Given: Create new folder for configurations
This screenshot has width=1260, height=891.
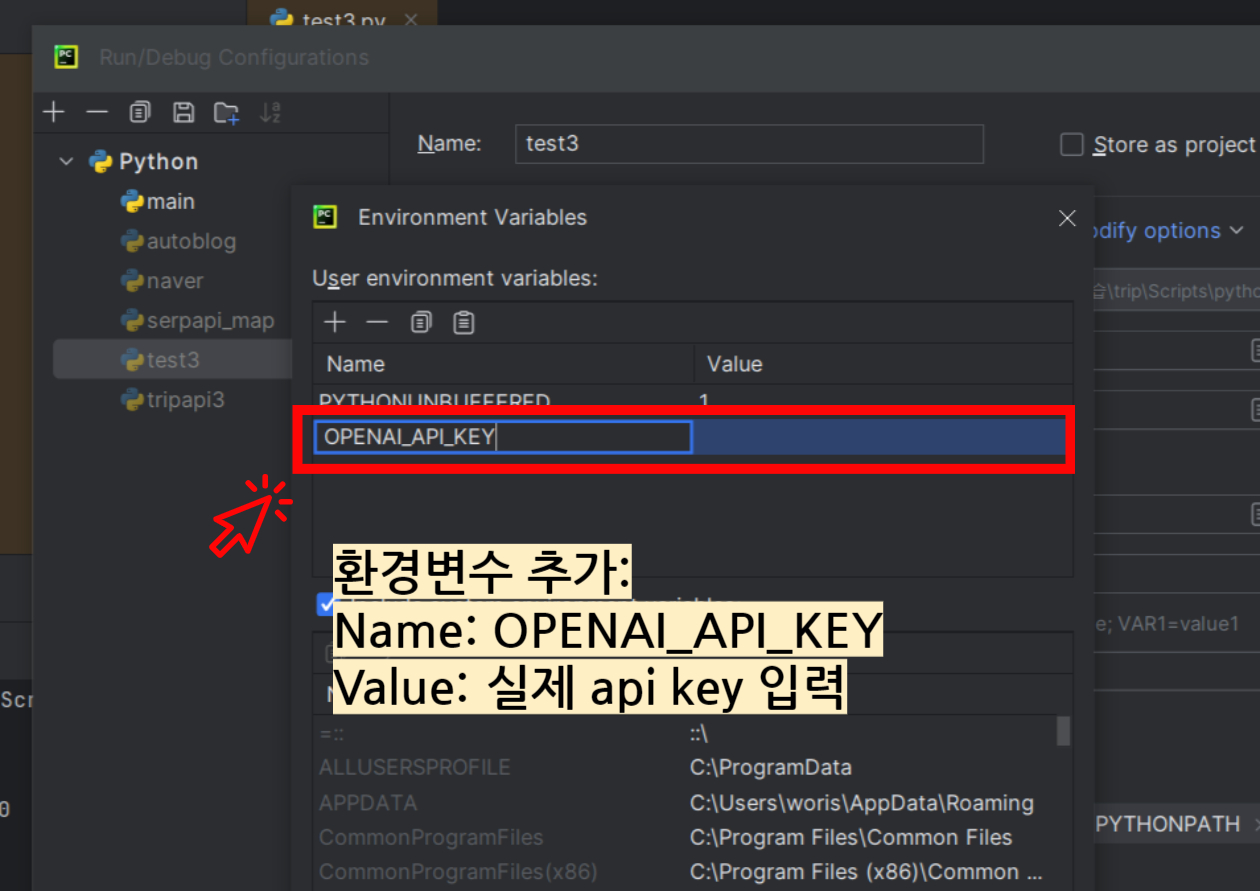Looking at the screenshot, I should (x=227, y=112).
